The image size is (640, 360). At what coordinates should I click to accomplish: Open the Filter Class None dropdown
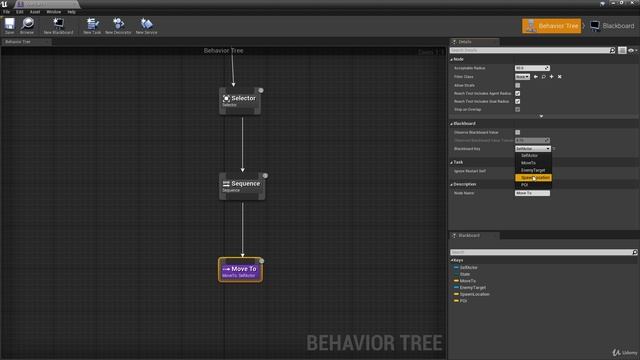point(522,77)
